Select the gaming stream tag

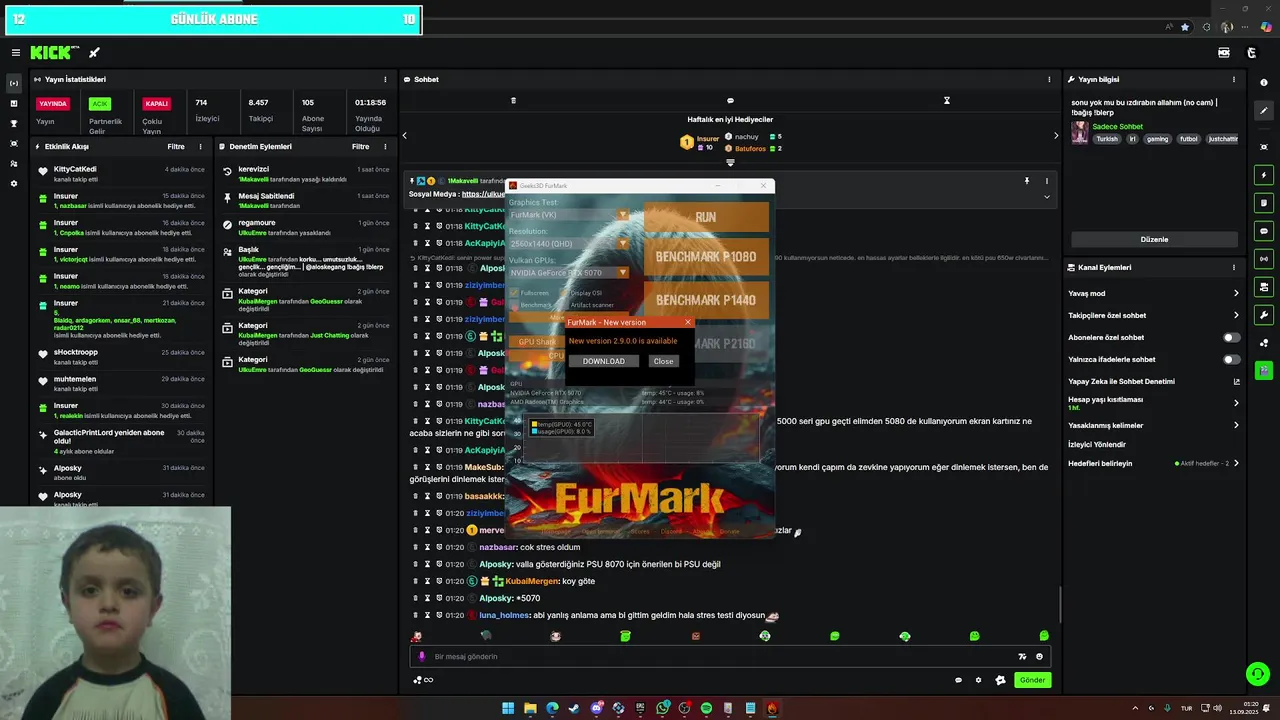[x=1157, y=139]
